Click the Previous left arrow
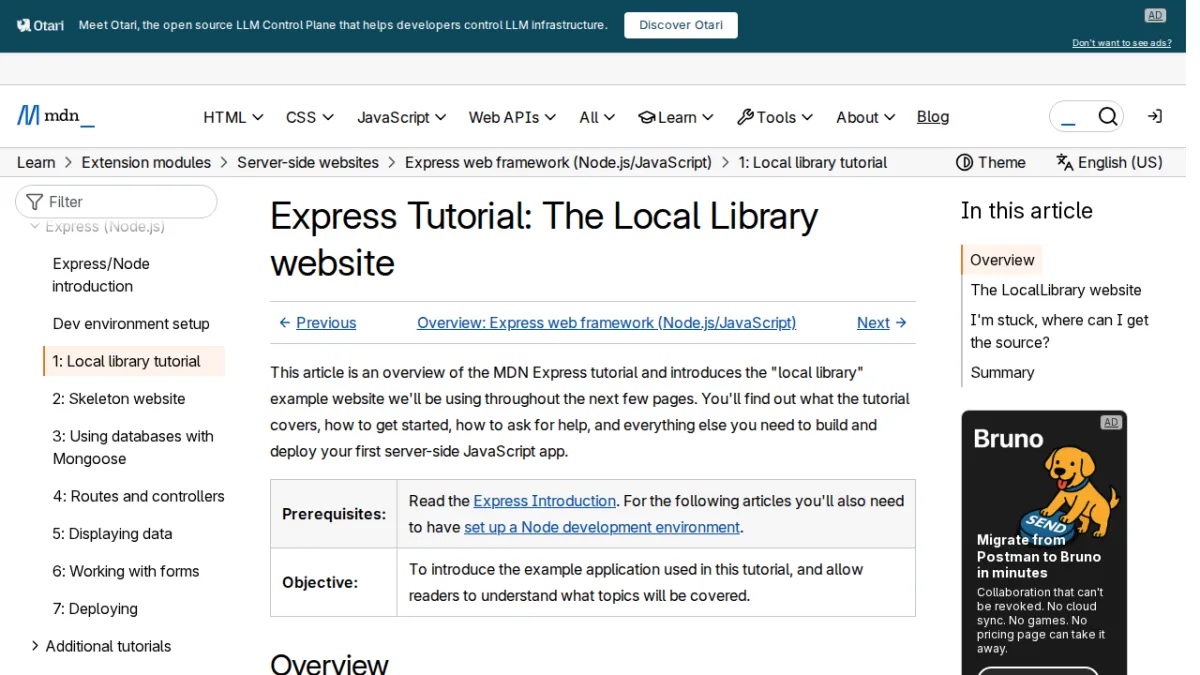Screen dimensions: 1200x675 (285, 323)
